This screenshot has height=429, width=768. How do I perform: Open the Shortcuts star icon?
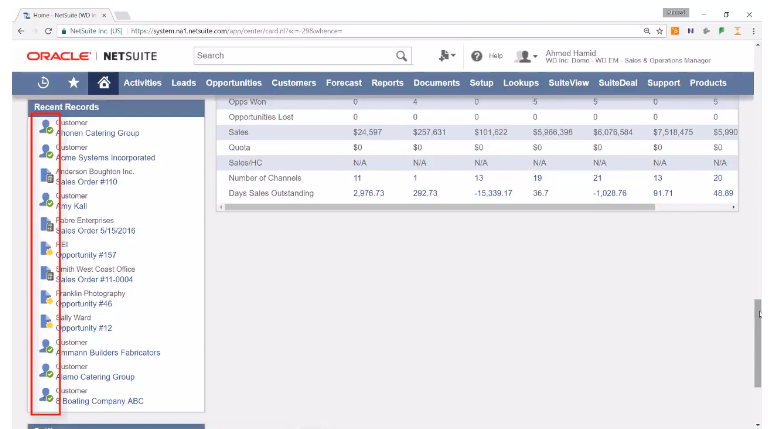pos(73,83)
